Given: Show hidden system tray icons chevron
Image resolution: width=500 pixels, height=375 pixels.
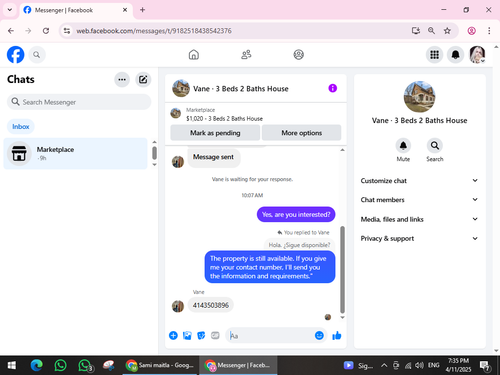Looking at the screenshot, I should pyautogui.click(x=384, y=365).
